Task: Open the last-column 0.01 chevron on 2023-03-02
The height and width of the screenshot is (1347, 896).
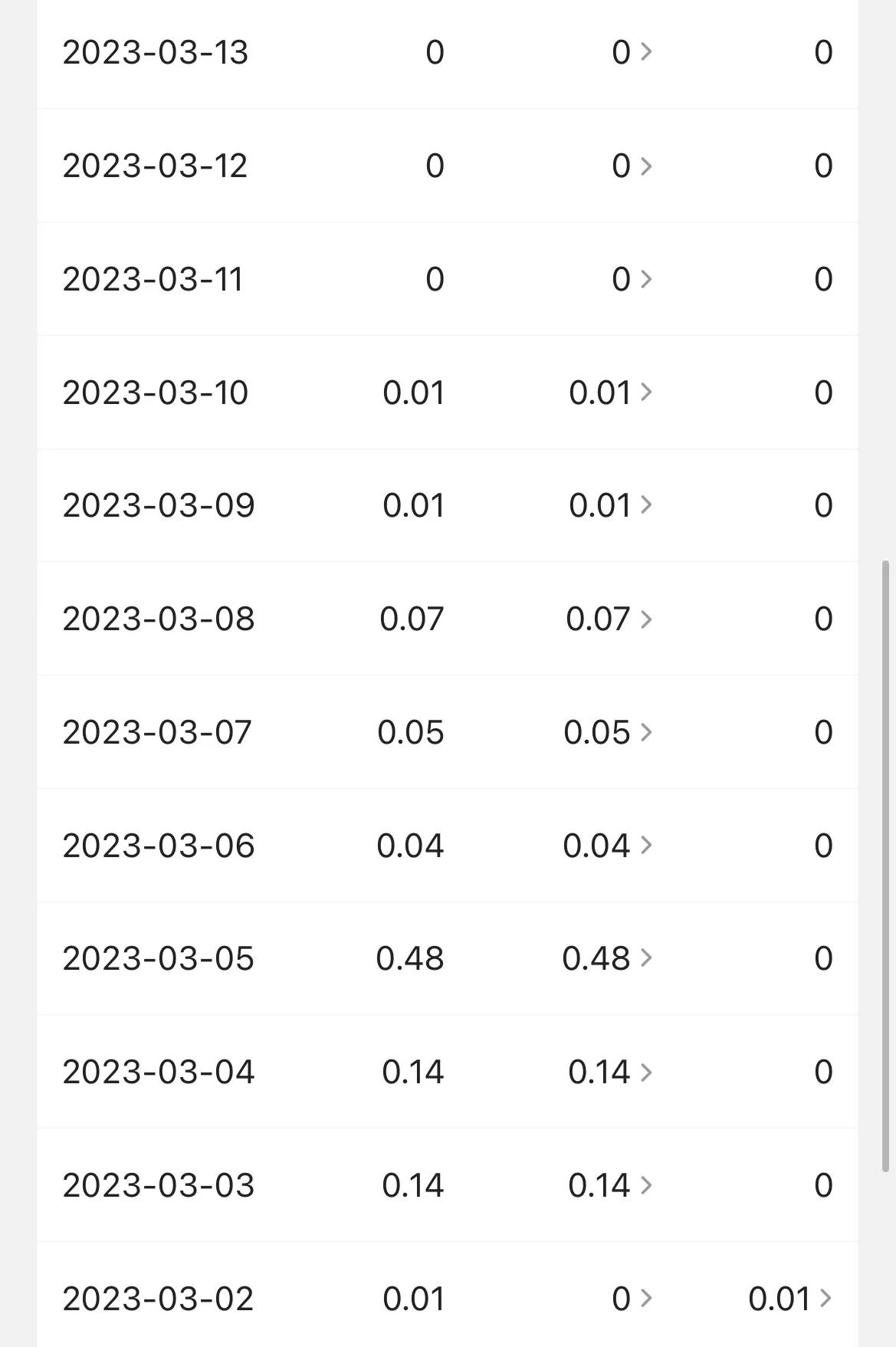Action: click(825, 1298)
